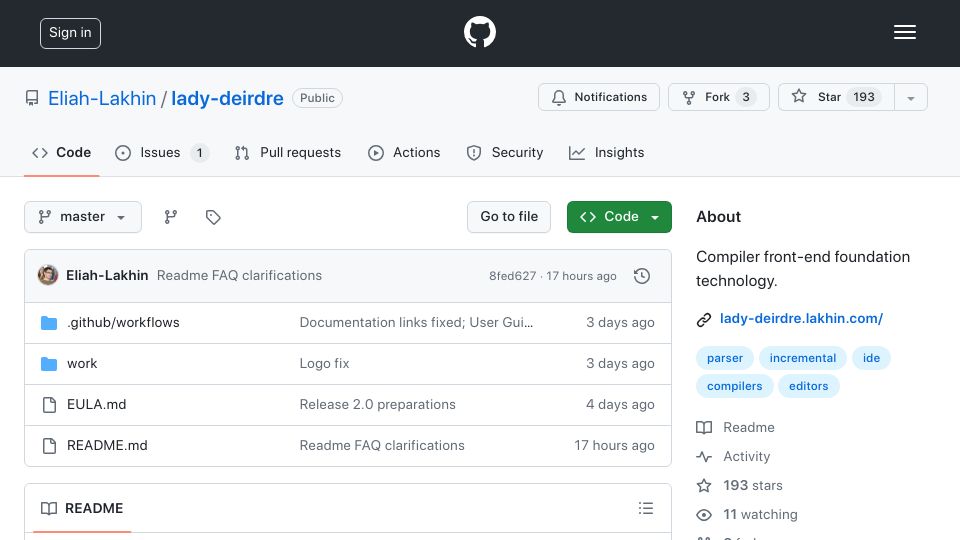
Task: Visit lady-deirdre.lakhin.com website link
Action: [x=801, y=318]
